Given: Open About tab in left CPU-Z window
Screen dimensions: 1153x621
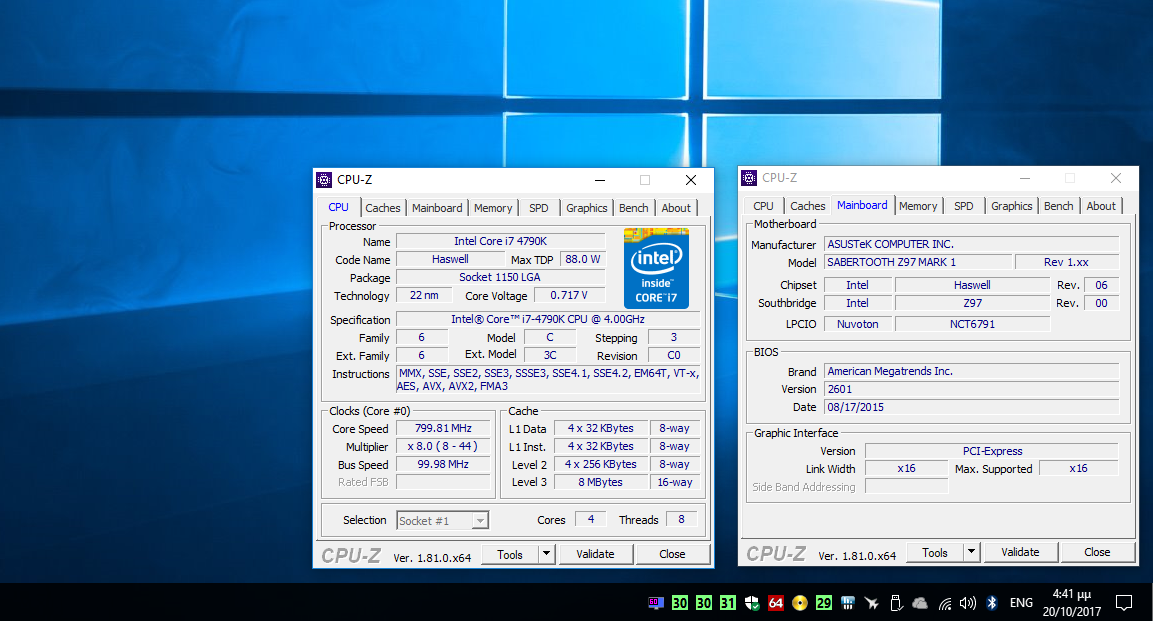Looking at the screenshot, I should point(676,208).
